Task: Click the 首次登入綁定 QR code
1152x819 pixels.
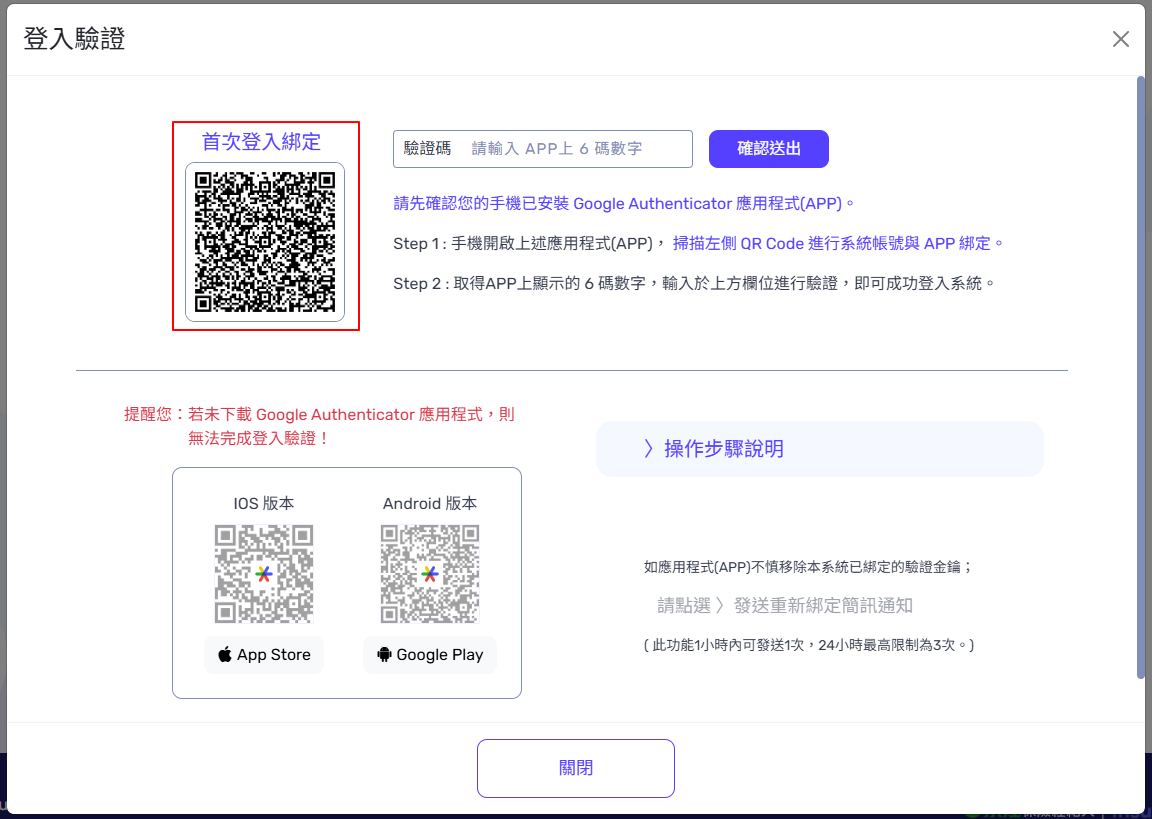Action: [x=265, y=242]
